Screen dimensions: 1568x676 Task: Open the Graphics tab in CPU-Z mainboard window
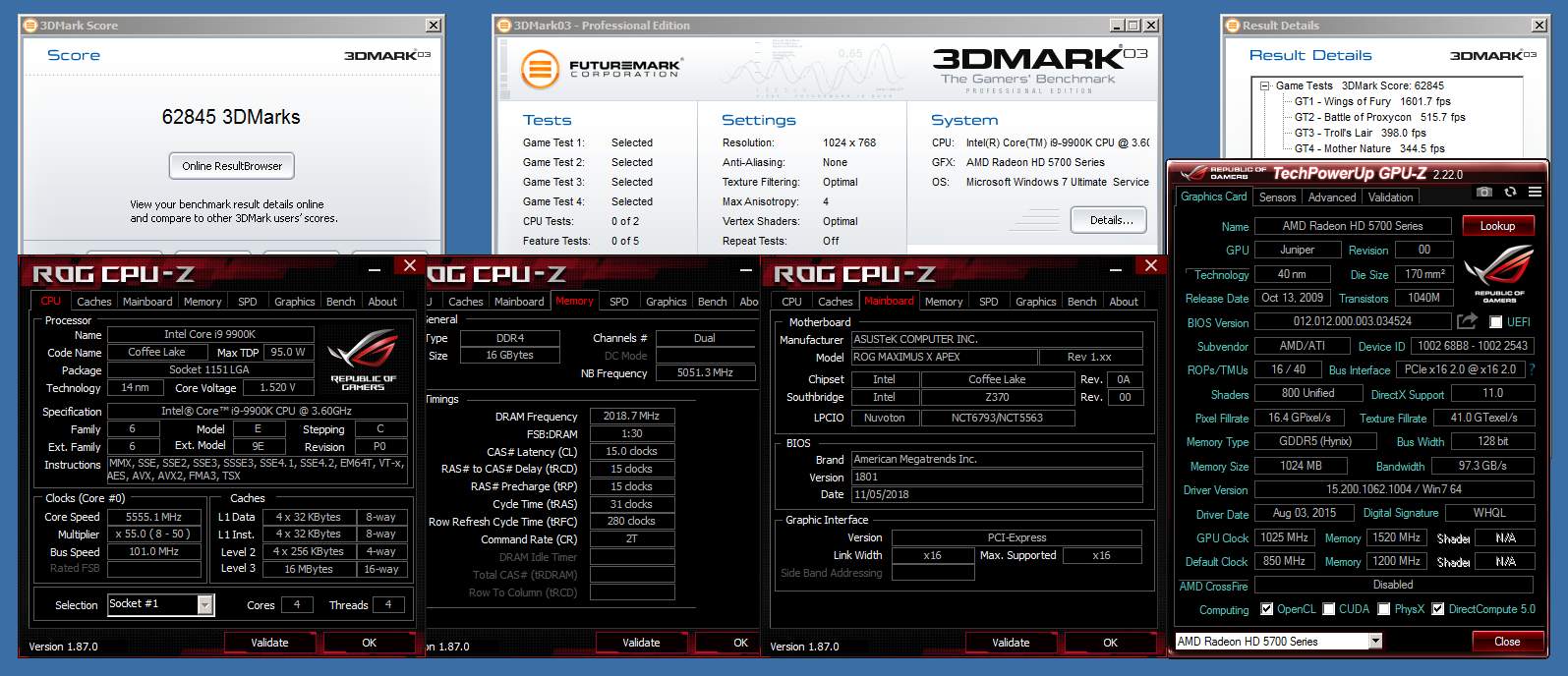tap(1036, 302)
